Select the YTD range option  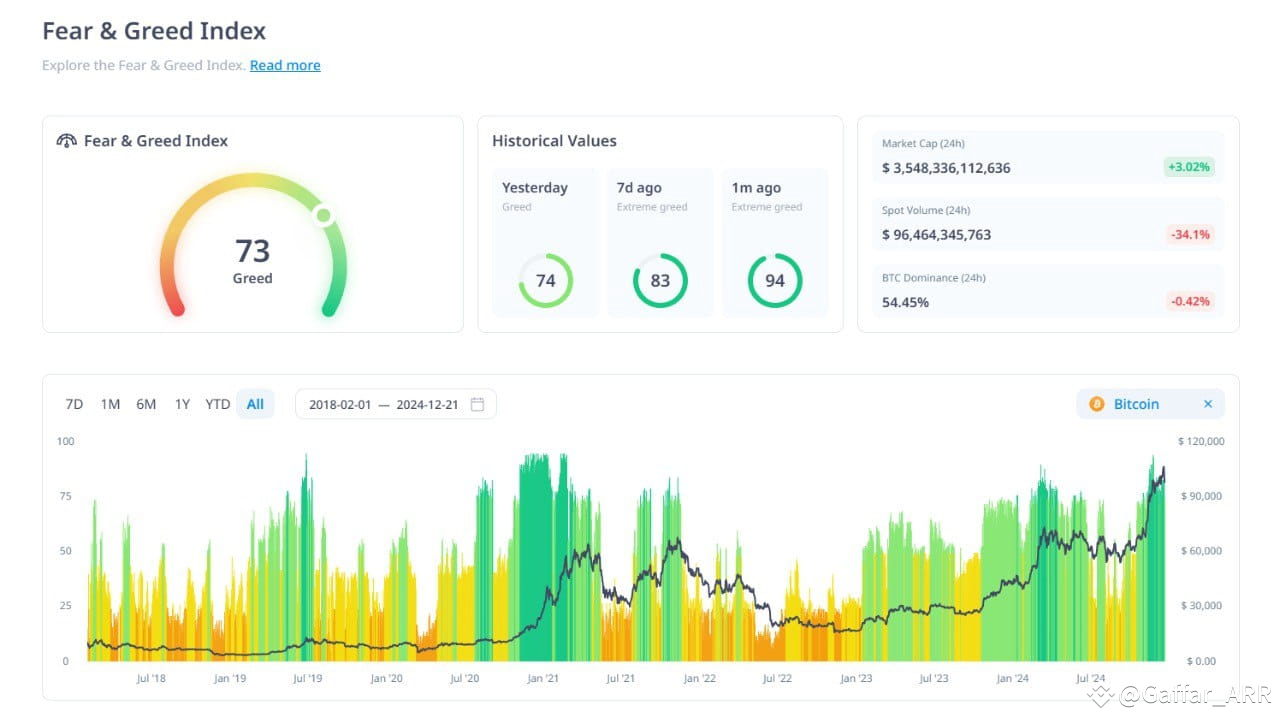(x=217, y=404)
